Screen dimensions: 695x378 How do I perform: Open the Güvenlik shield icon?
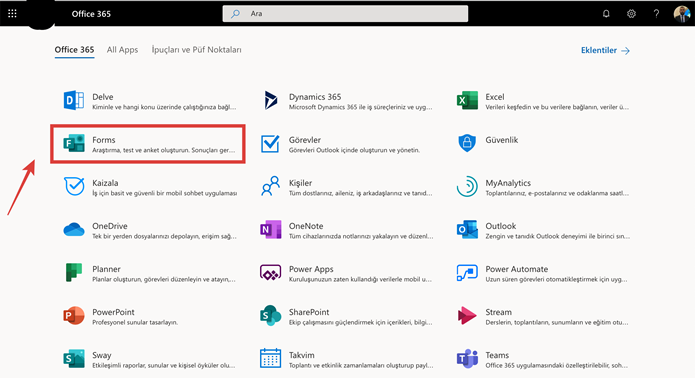(x=467, y=143)
